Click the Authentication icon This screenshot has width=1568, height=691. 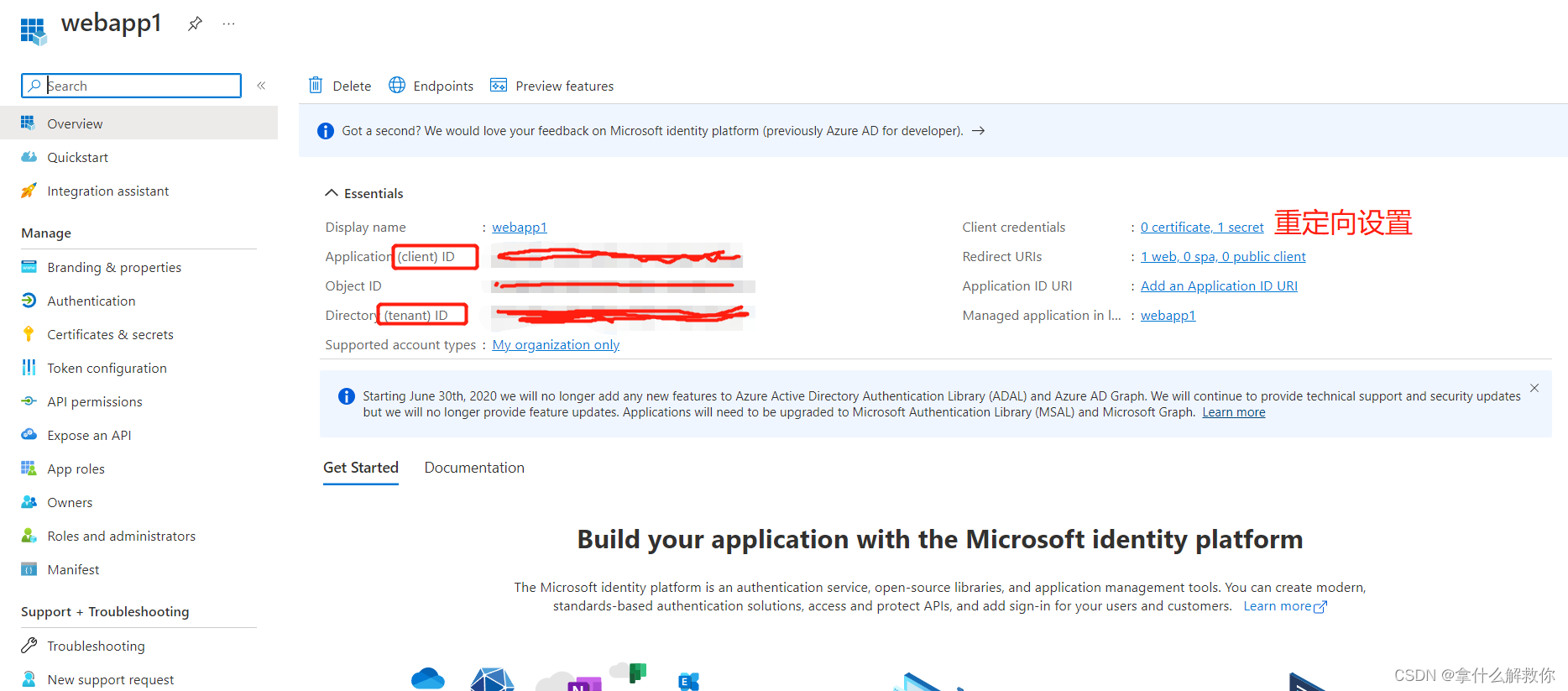click(x=29, y=301)
